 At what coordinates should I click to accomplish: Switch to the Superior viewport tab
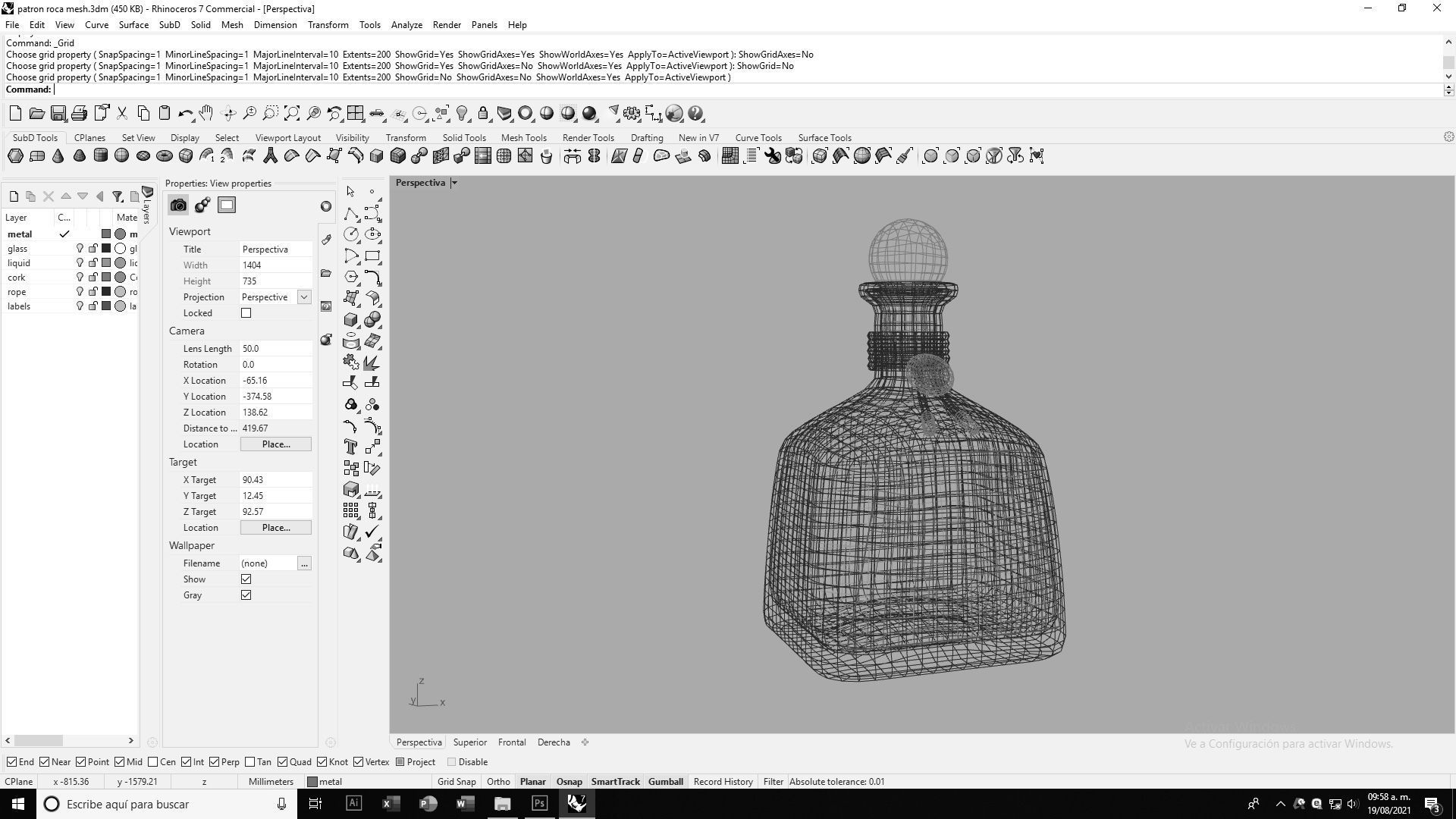click(469, 742)
